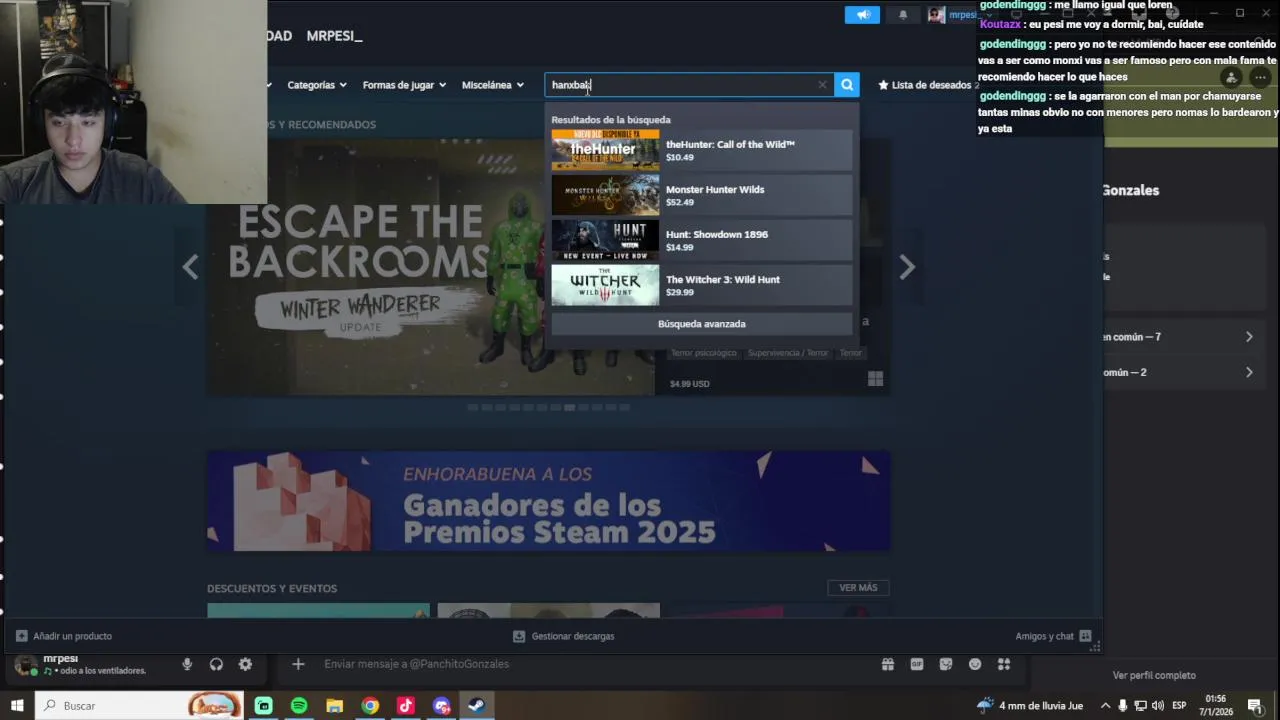The image size is (1280, 720).
Task: Select Monster Hunter Wilds search result
Action: coord(702,195)
